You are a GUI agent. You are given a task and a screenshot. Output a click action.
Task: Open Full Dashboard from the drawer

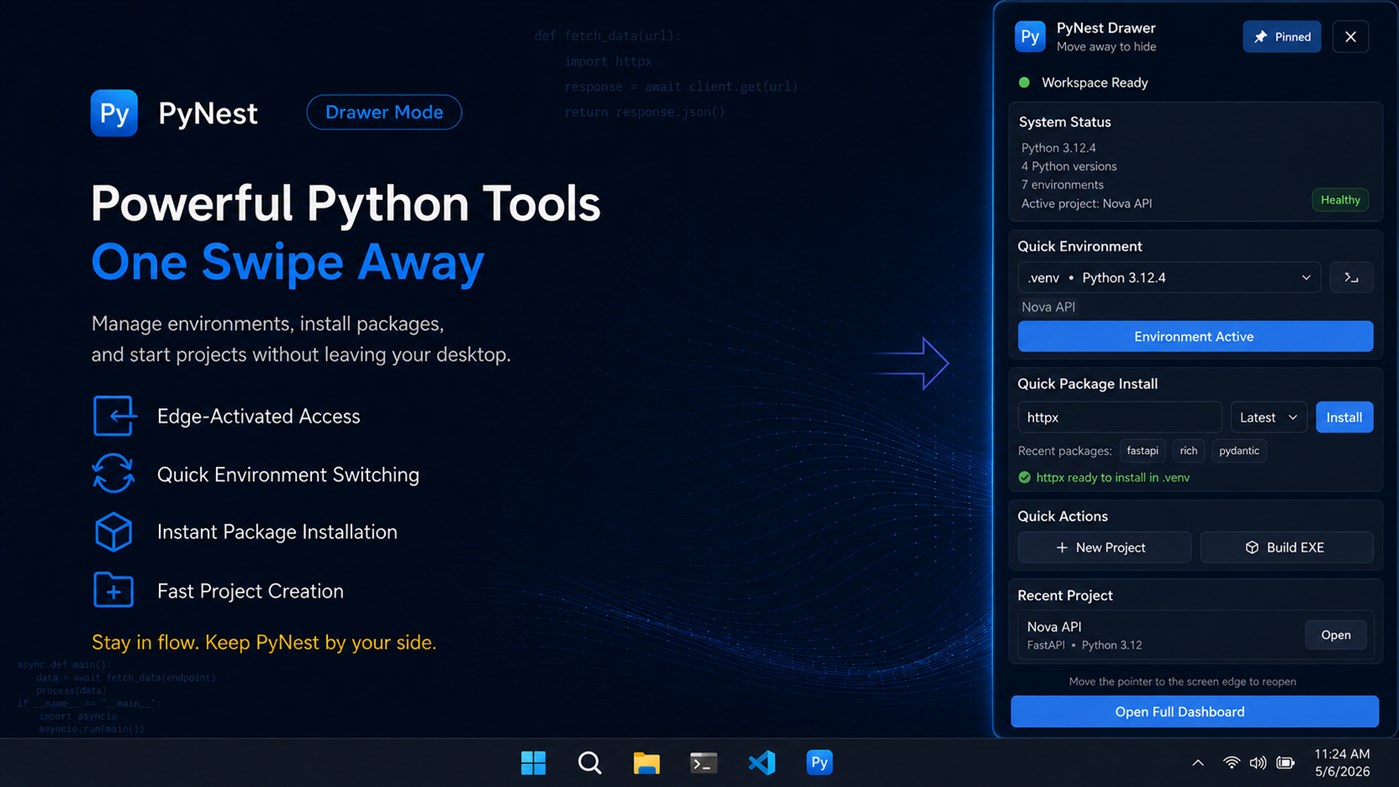tap(1195, 712)
